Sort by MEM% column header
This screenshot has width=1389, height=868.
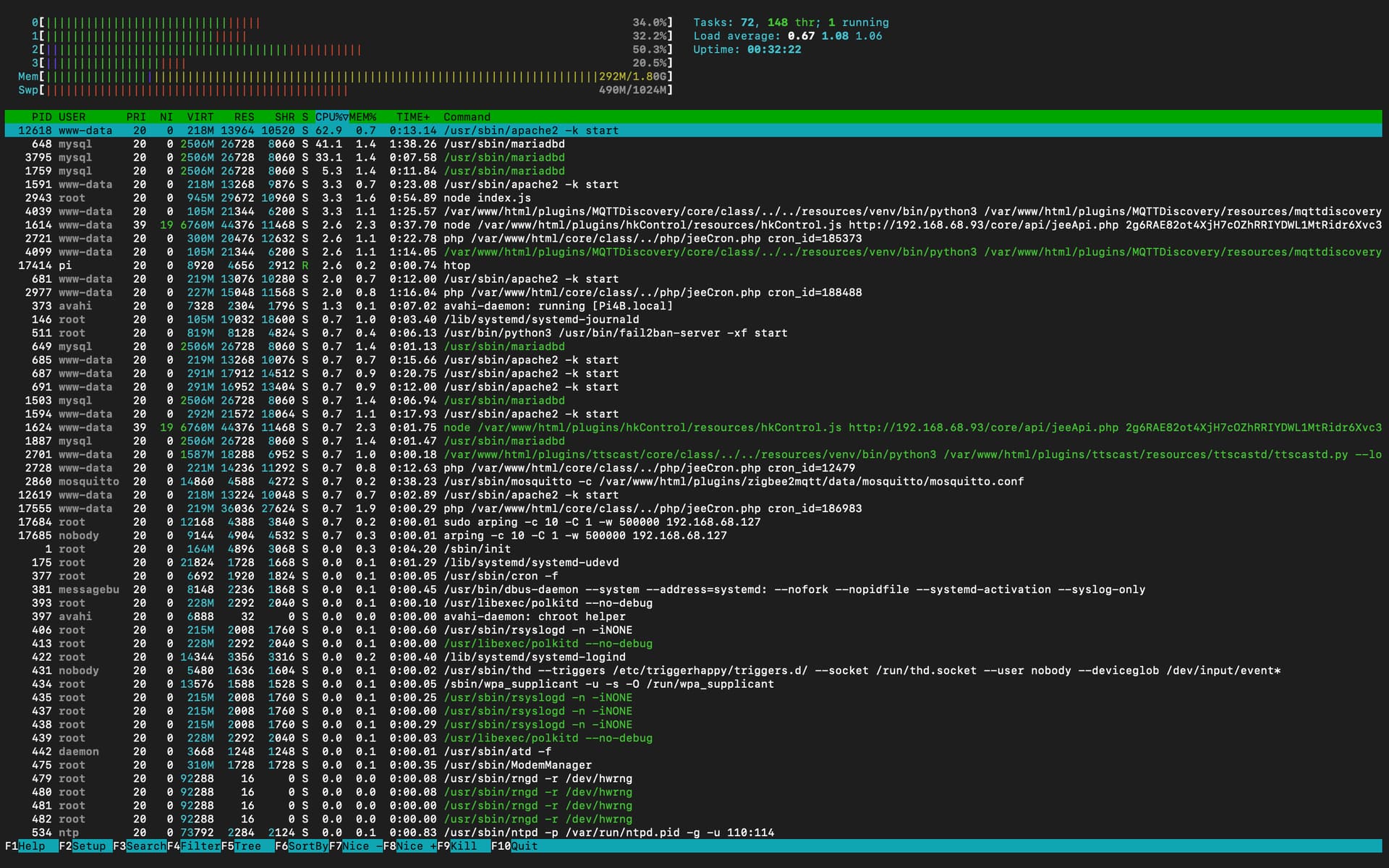[363, 116]
